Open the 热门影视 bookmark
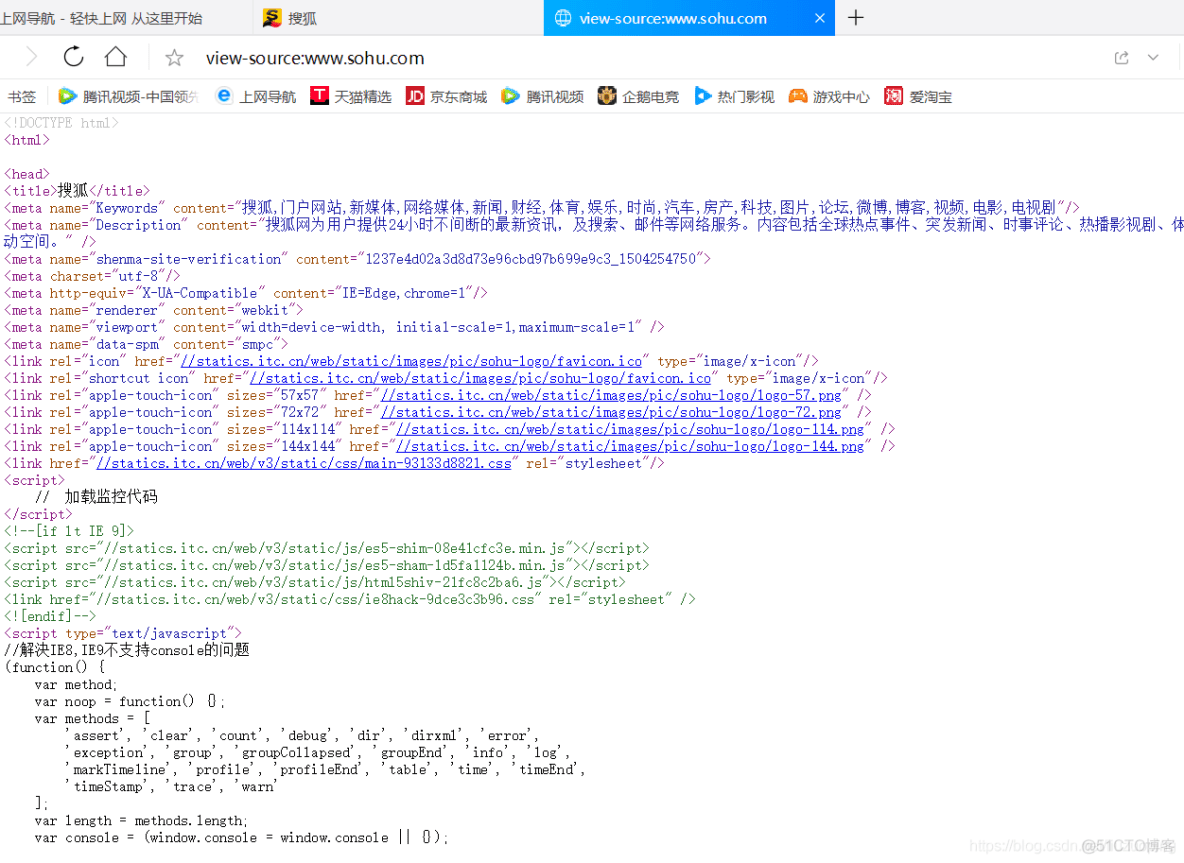The height and width of the screenshot is (863, 1184). click(734, 97)
